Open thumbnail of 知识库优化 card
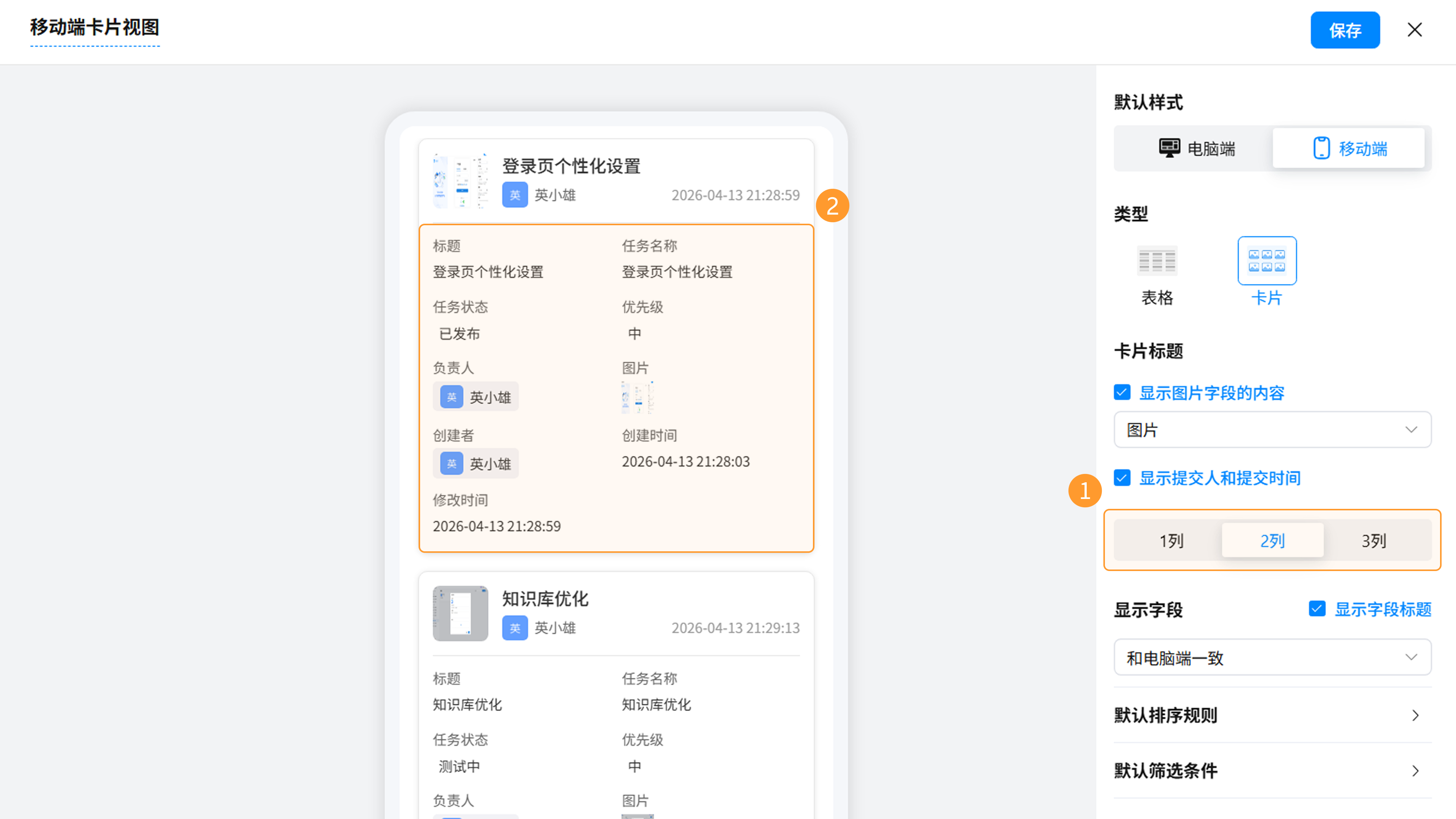The width and height of the screenshot is (1456, 819). (x=460, y=613)
